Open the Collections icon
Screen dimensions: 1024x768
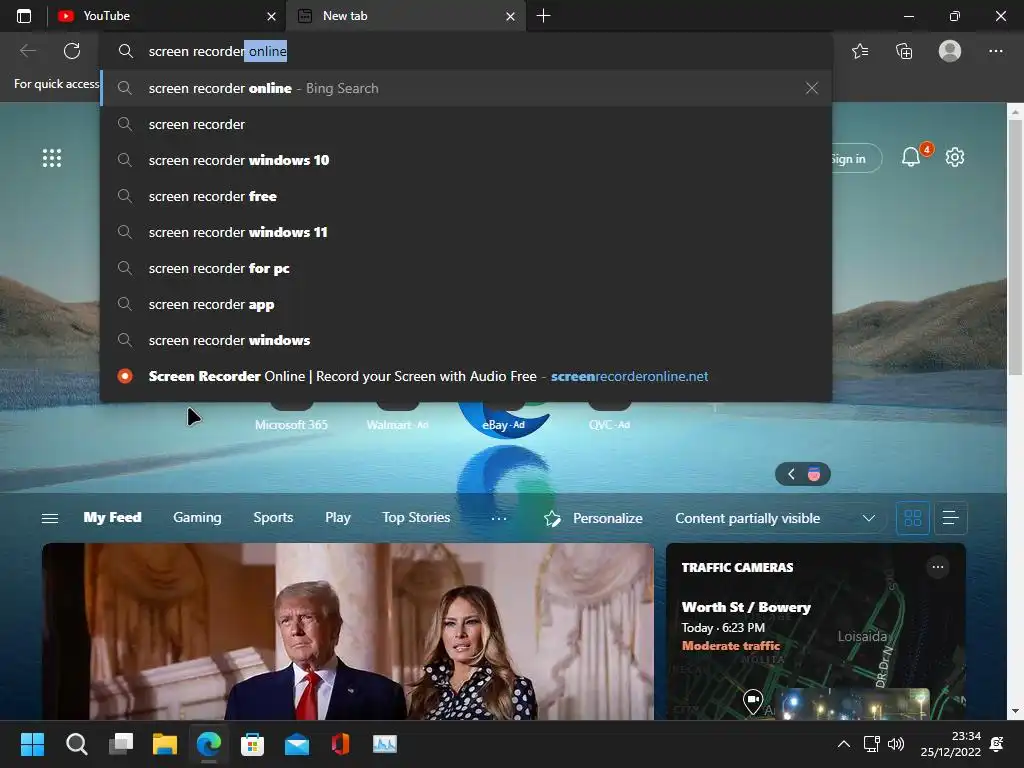coord(904,51)
